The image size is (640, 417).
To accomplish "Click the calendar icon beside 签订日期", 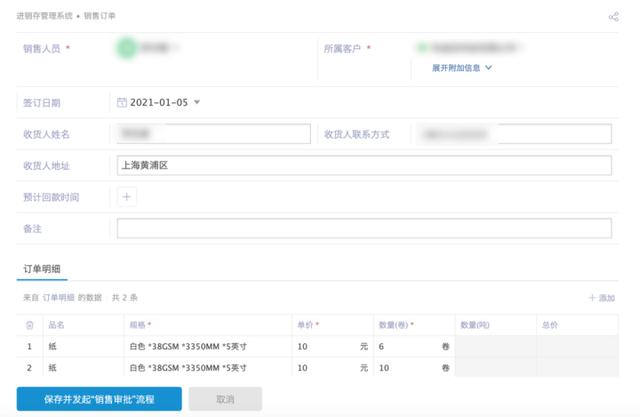I will [122, 102].
